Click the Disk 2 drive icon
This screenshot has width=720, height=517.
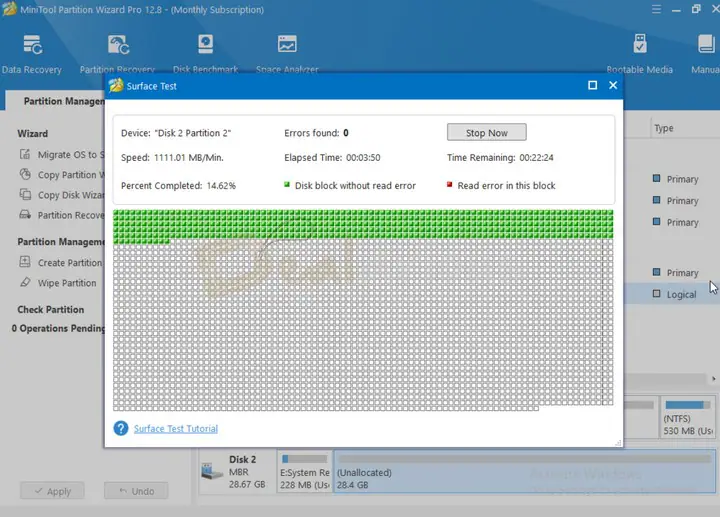click(212, 471)
